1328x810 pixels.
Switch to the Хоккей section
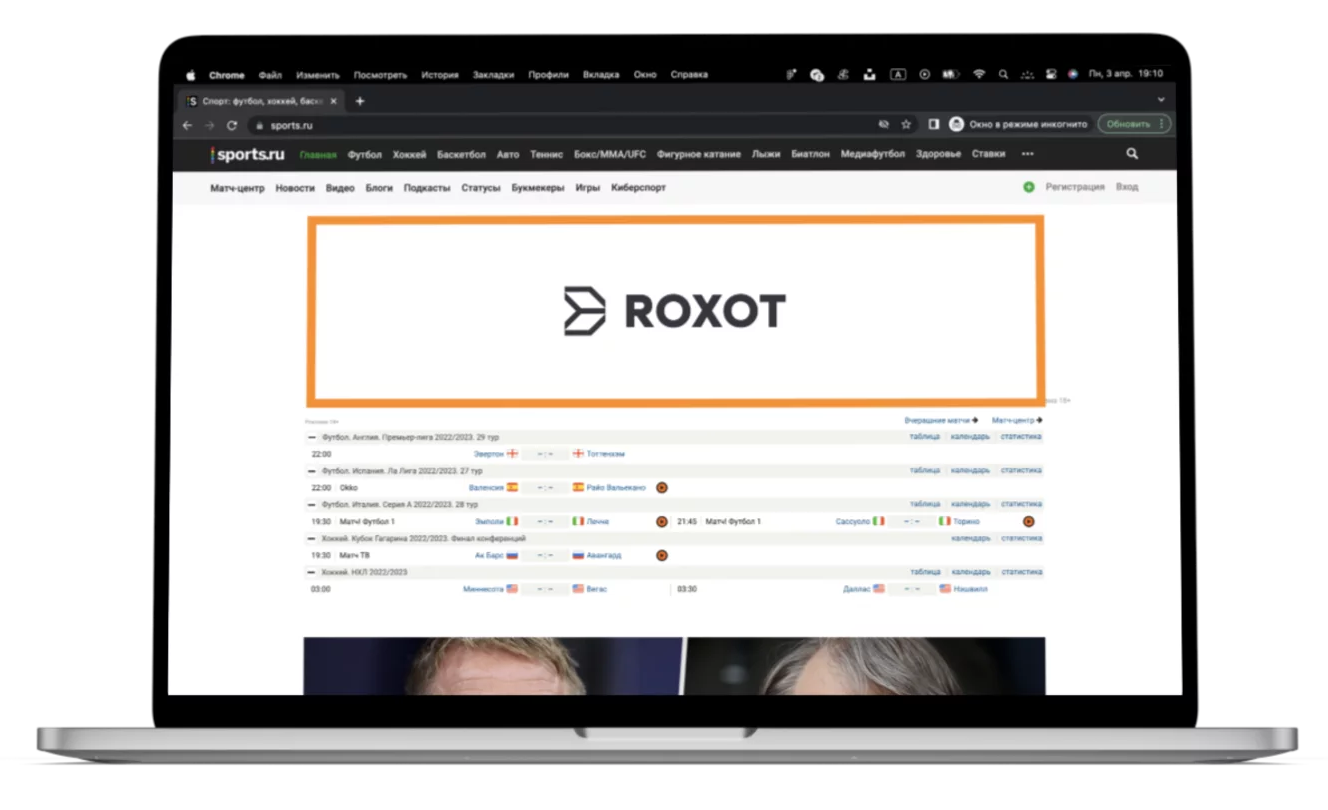point(409,155)
